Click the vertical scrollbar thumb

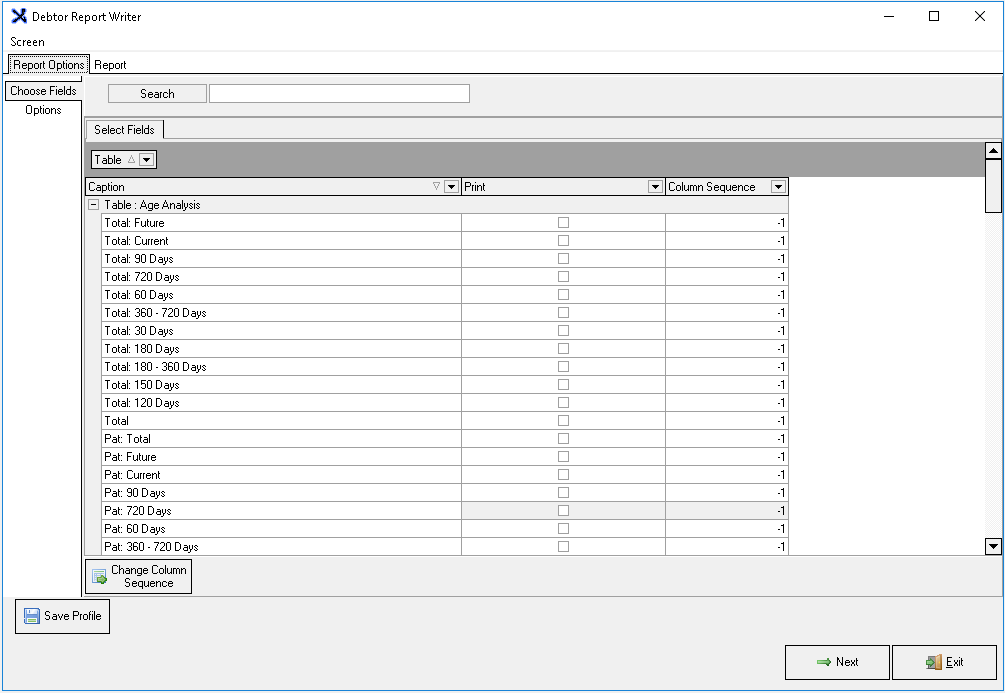pyautogui.click(x=993, y=185)
